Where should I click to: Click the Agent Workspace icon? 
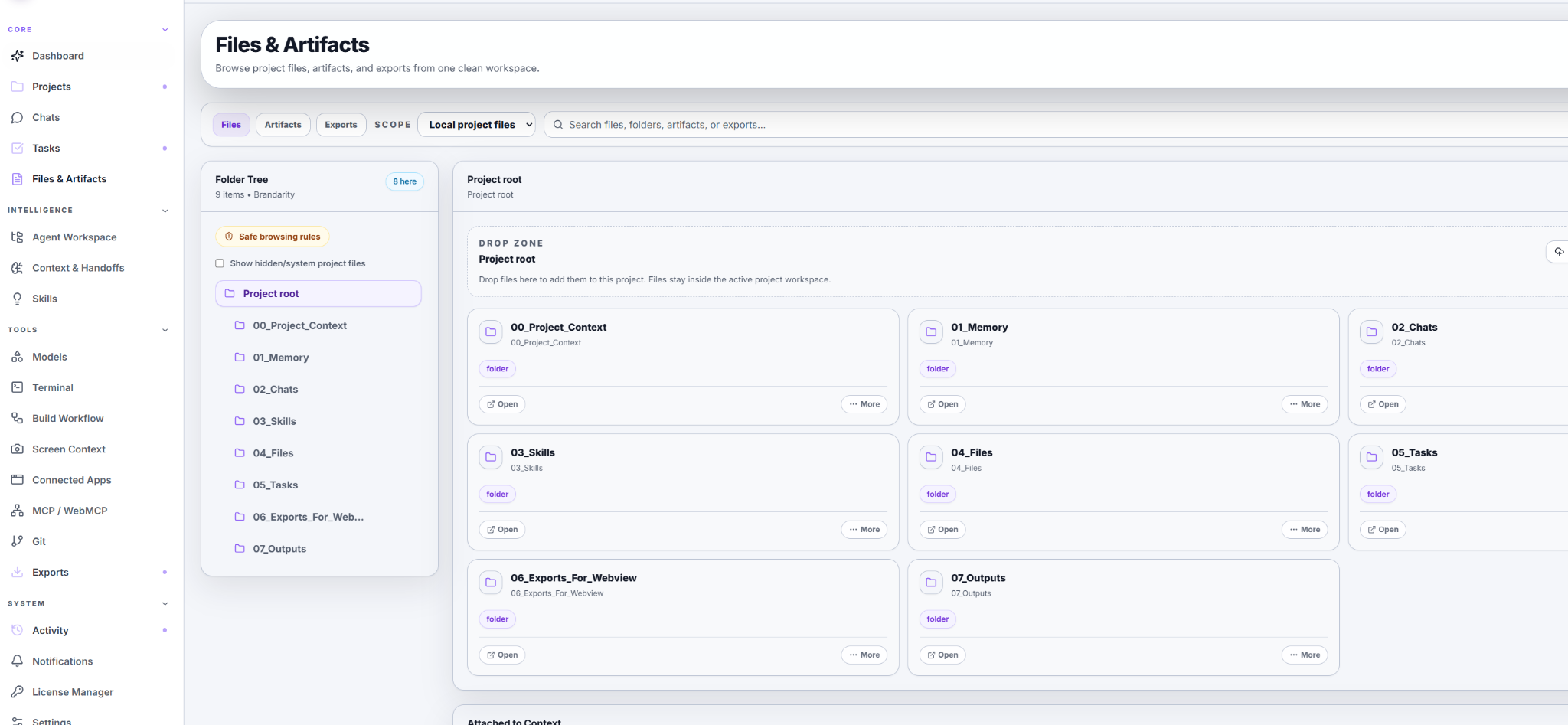pos(18,237)
